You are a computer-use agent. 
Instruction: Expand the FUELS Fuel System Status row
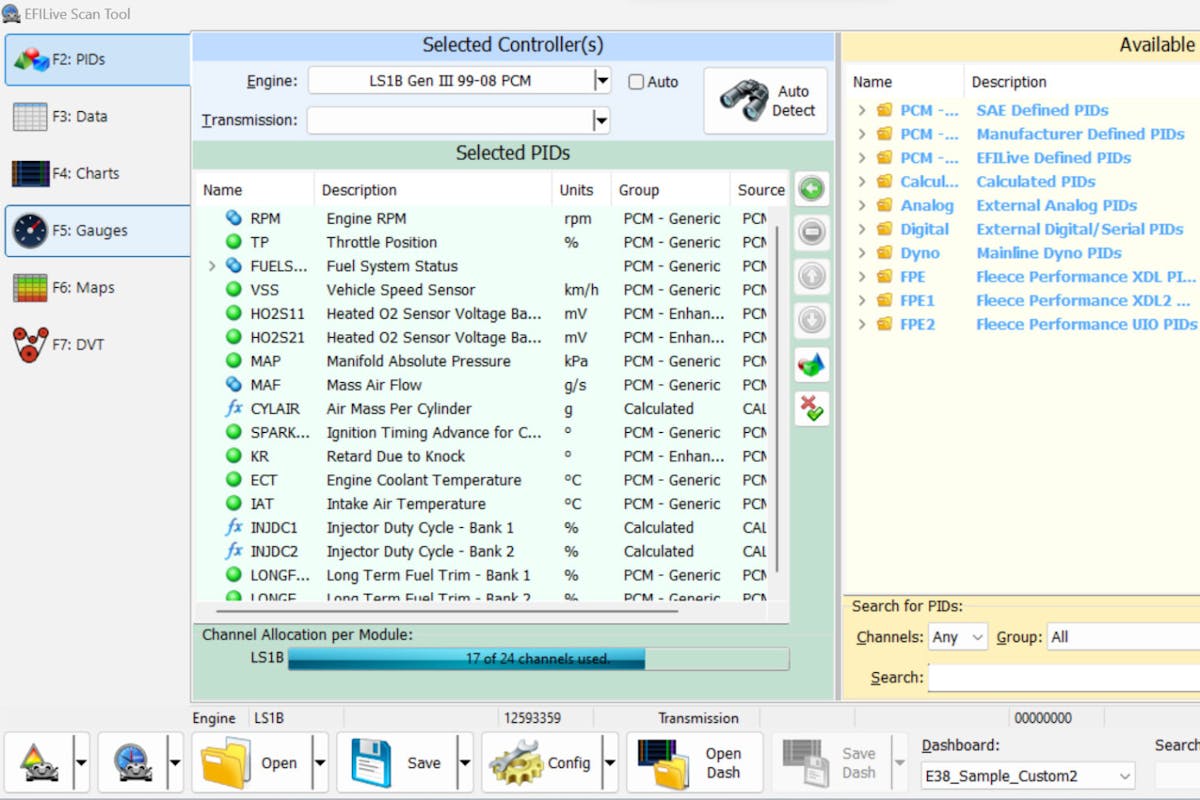point(212,266)
